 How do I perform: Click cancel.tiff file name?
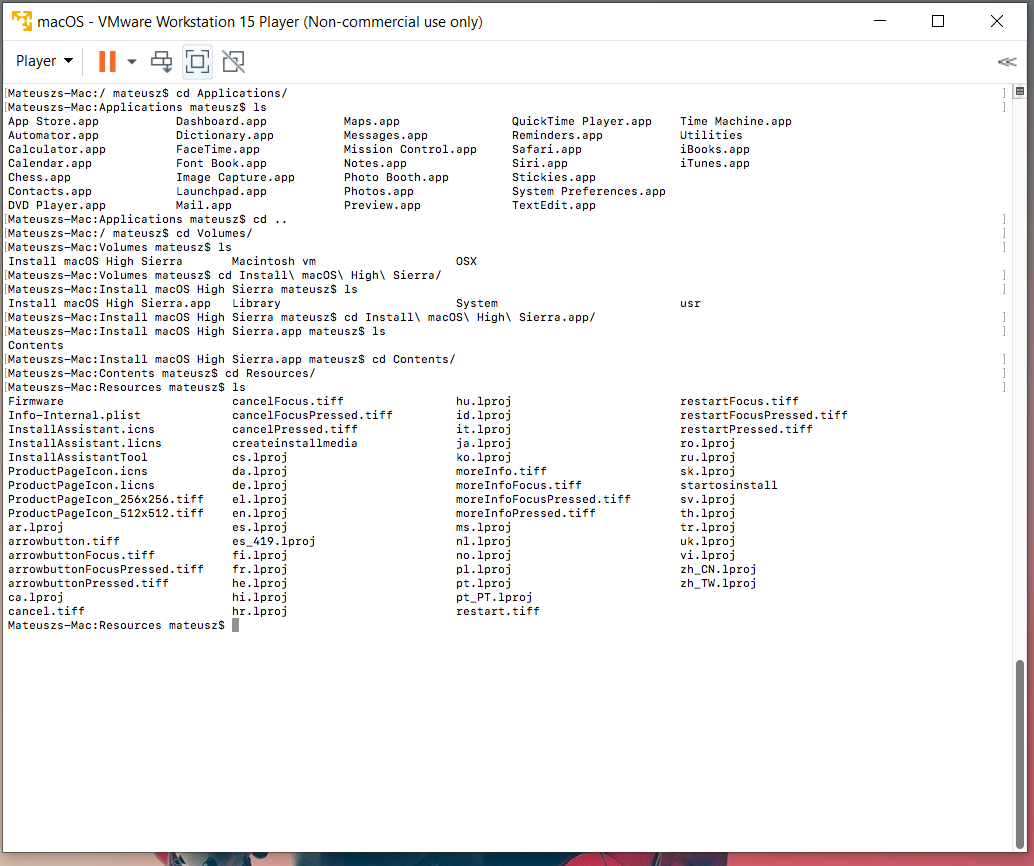(x=46, y=611)
